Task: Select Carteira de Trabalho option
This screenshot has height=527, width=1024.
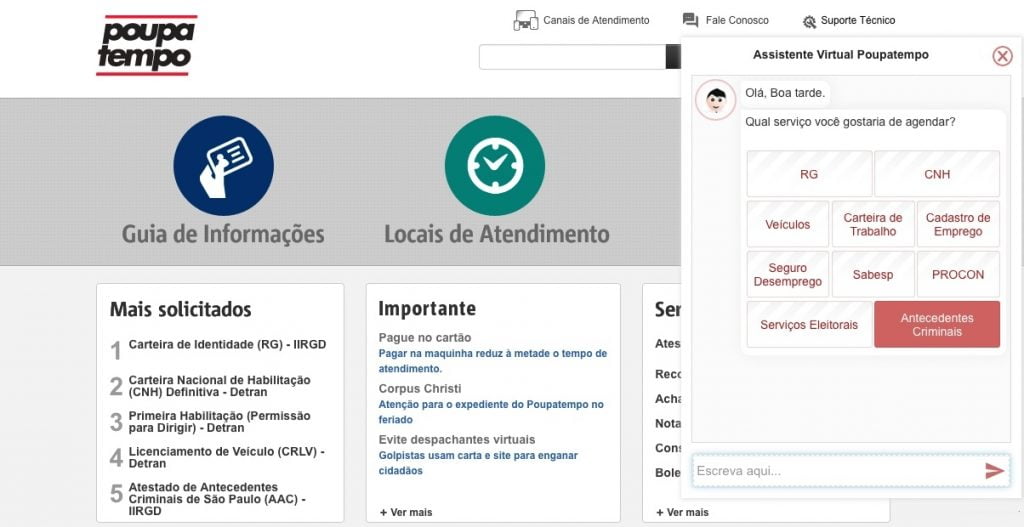Action: coord(872,224)
